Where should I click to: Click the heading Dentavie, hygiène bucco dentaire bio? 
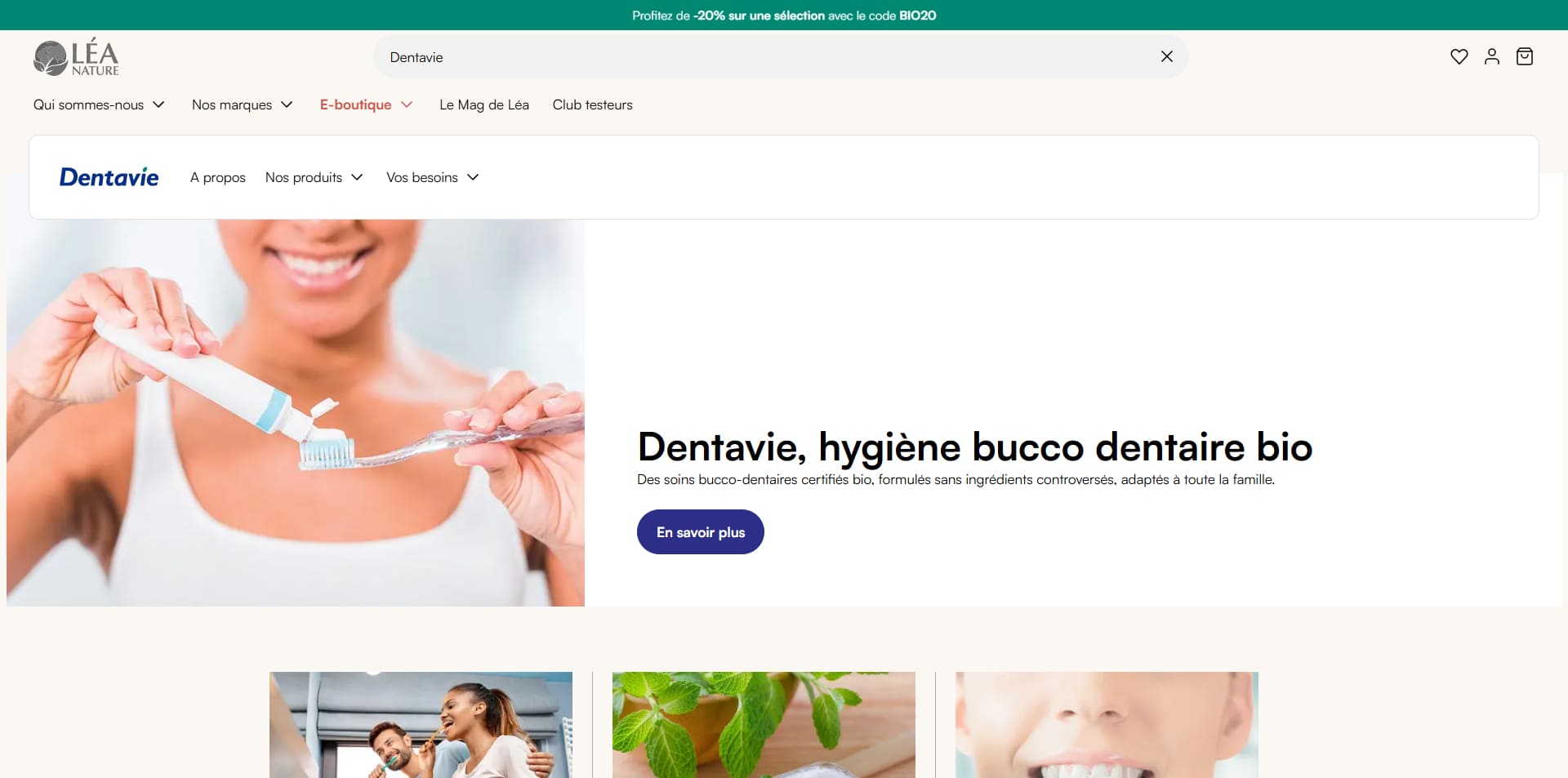[974, 447]
